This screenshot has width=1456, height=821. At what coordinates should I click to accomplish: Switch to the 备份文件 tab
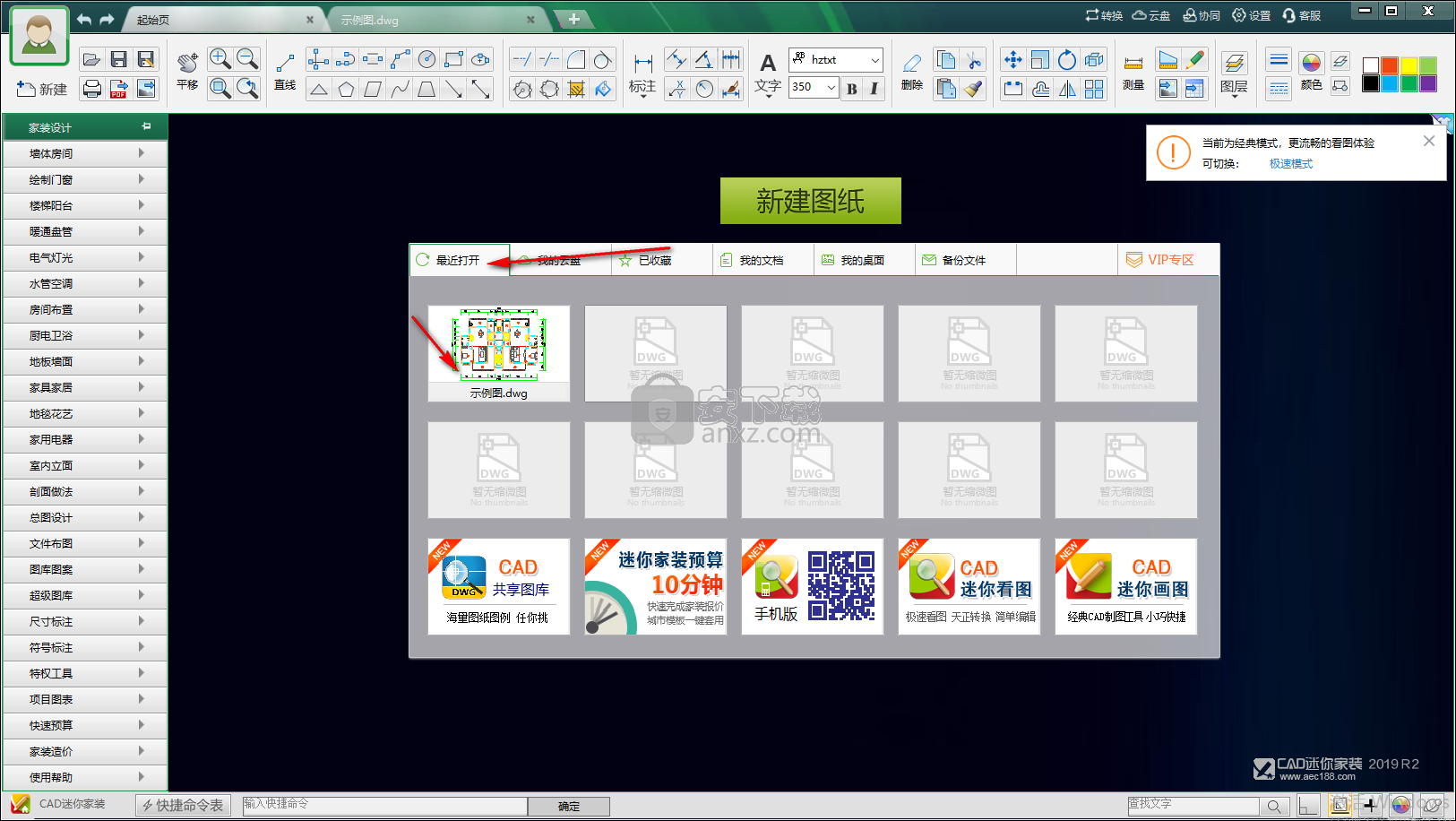[x=966, y=260]
